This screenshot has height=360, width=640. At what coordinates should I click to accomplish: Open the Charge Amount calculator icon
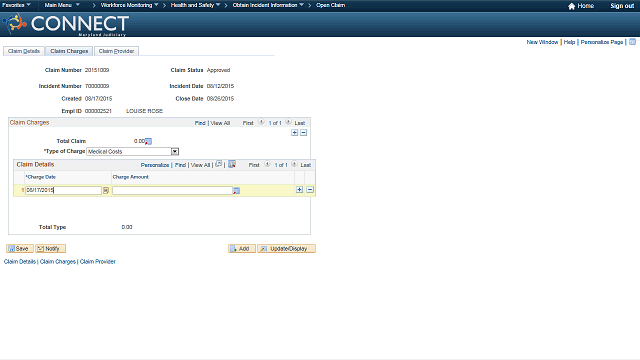click(236, 191)
